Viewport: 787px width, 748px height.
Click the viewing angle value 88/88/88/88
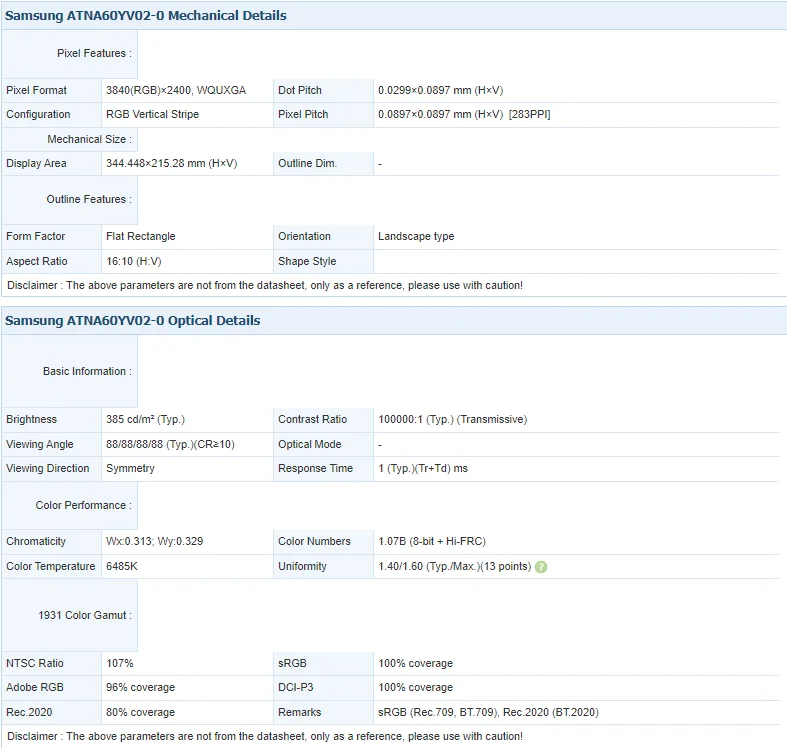[x=170, y=444]
